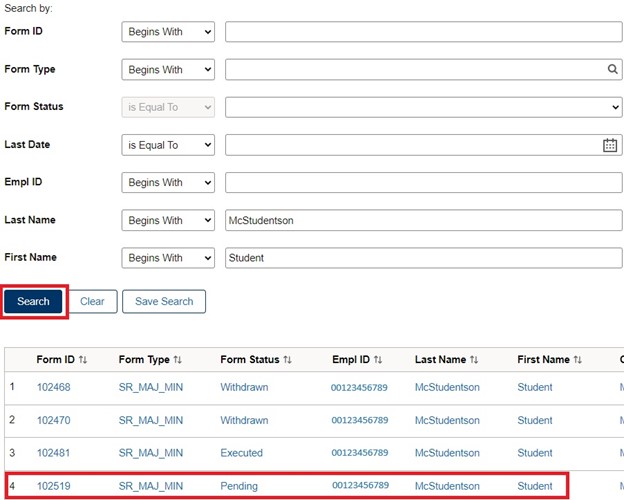Open the Form ID operator dropdown
The width and height of the screenshot is (624, 500).
tap(168, 32)
